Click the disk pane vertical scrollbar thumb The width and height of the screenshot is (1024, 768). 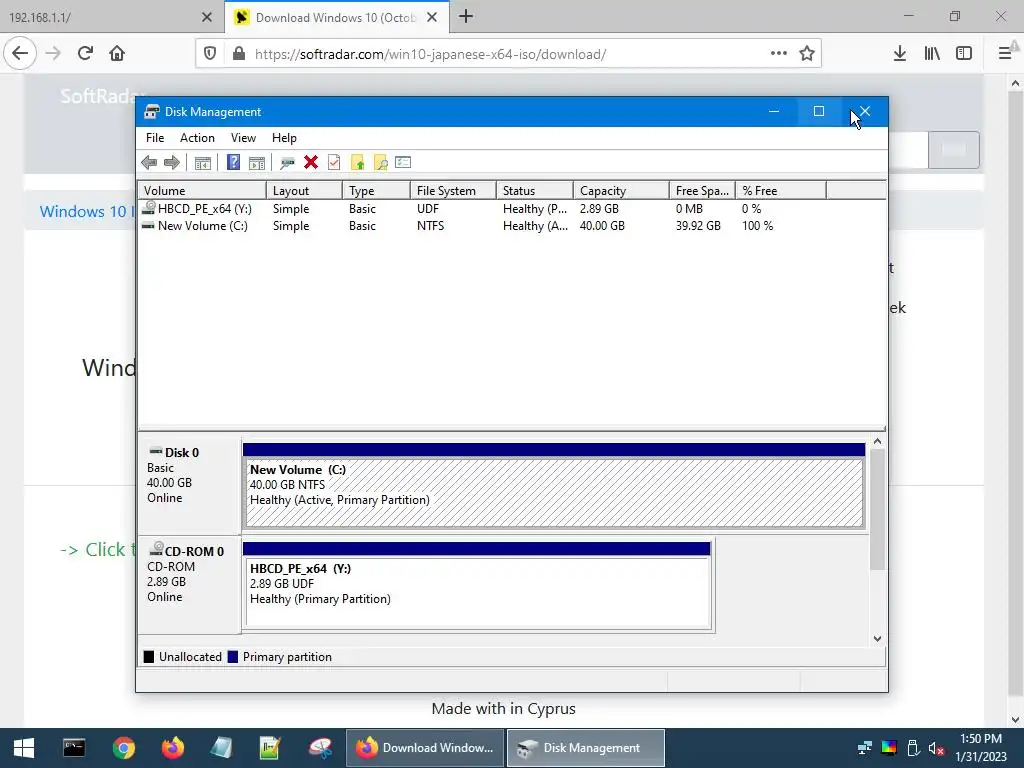877,509
